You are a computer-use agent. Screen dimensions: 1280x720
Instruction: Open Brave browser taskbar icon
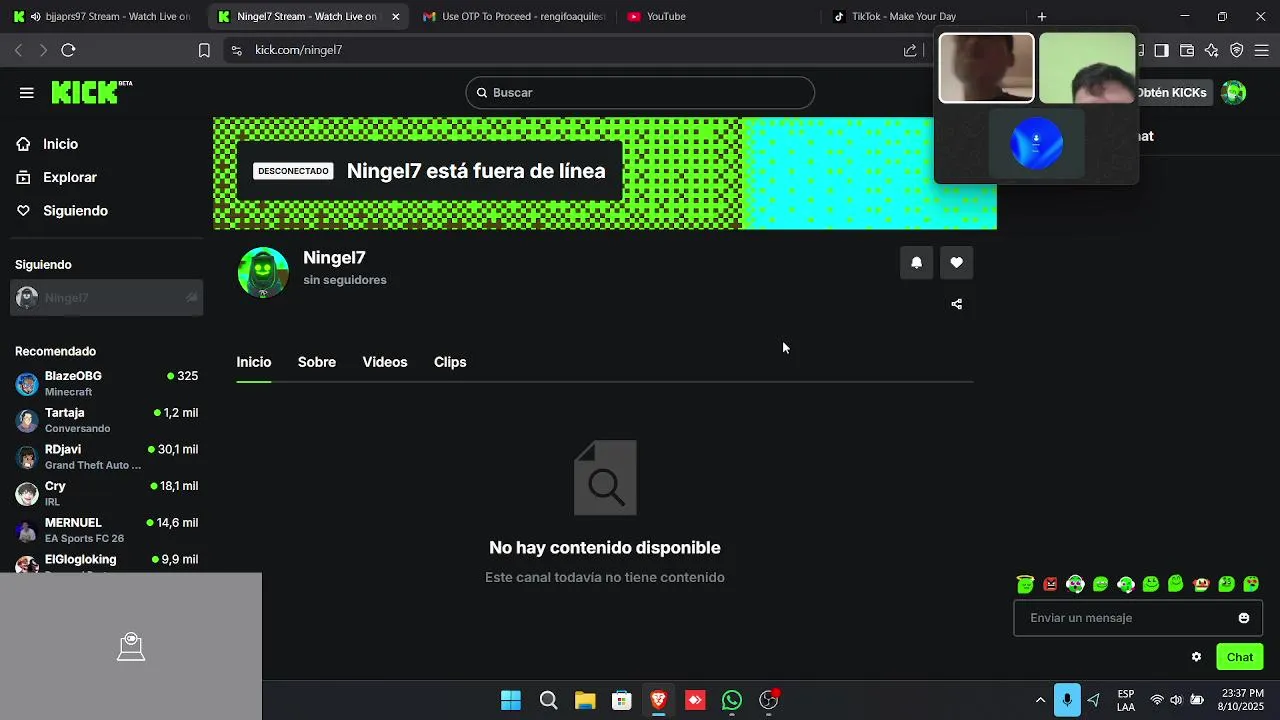click(x=658, y=700)
